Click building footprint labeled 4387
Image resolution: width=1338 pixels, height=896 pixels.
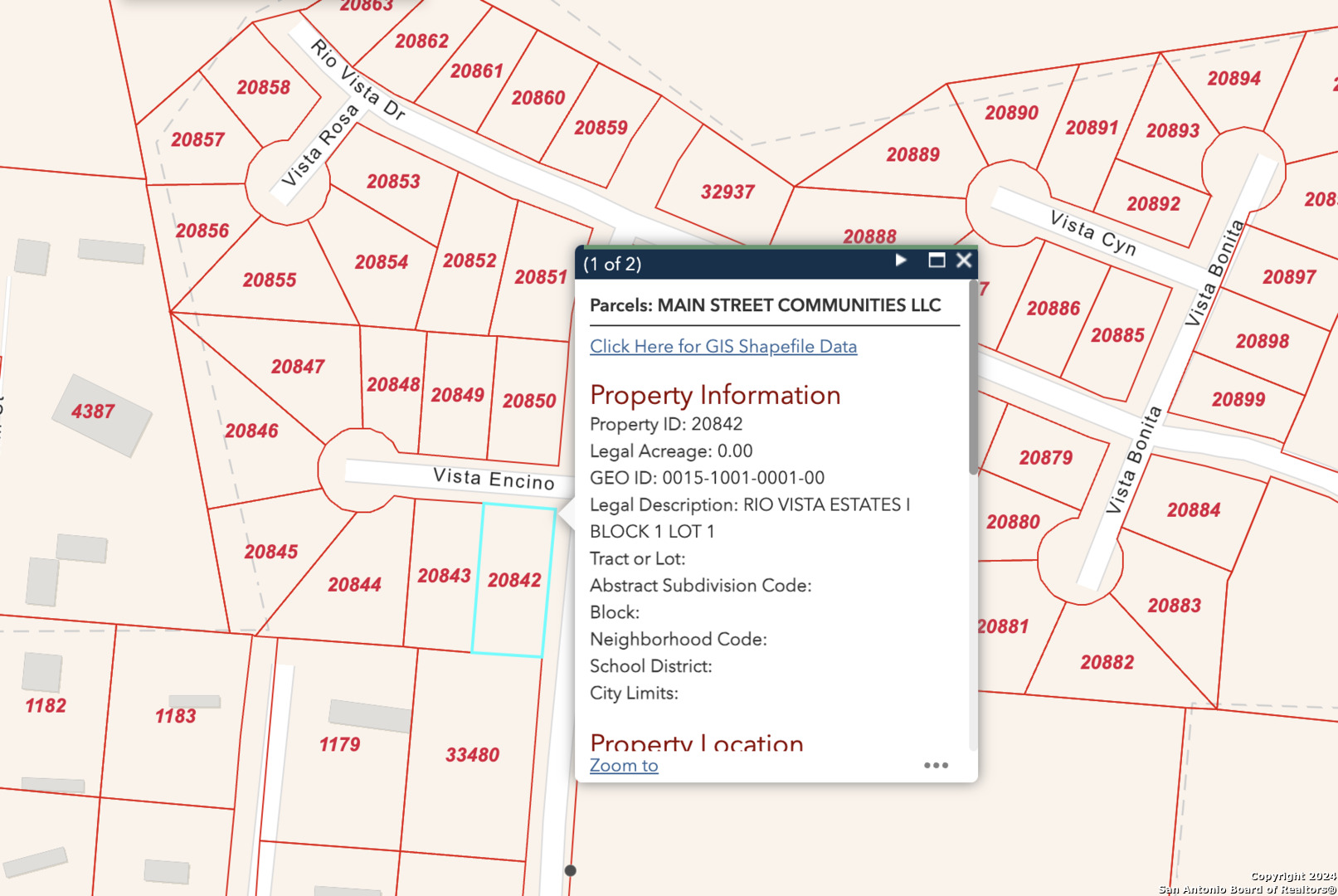point(93,411)
